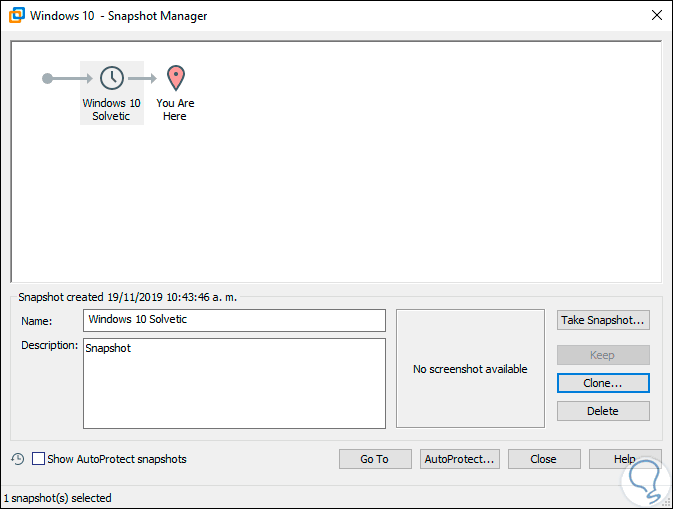Enable Show AutoProtect snapshots checkbox
This screenshot has height=509, width=673.
(x=39, y=459)
